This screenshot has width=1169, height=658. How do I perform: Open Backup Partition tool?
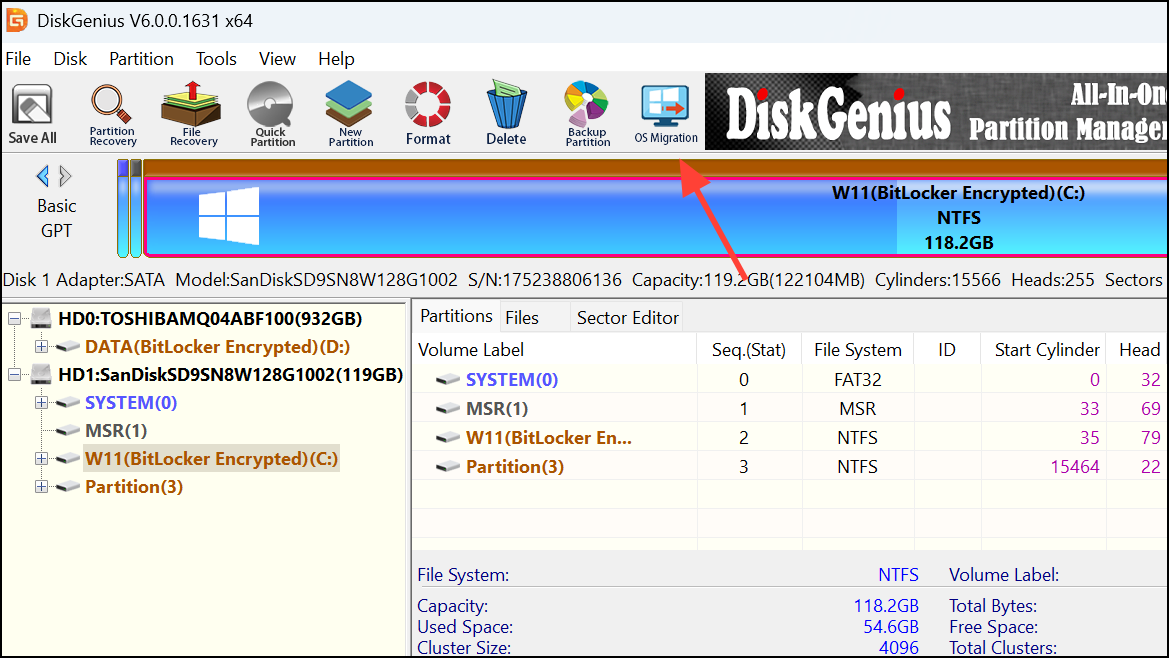point(587,114)
